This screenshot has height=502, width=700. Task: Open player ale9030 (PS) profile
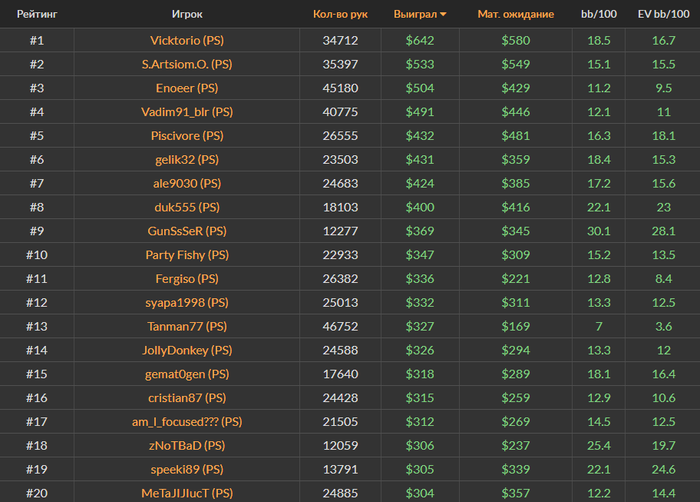coord(187,184)
